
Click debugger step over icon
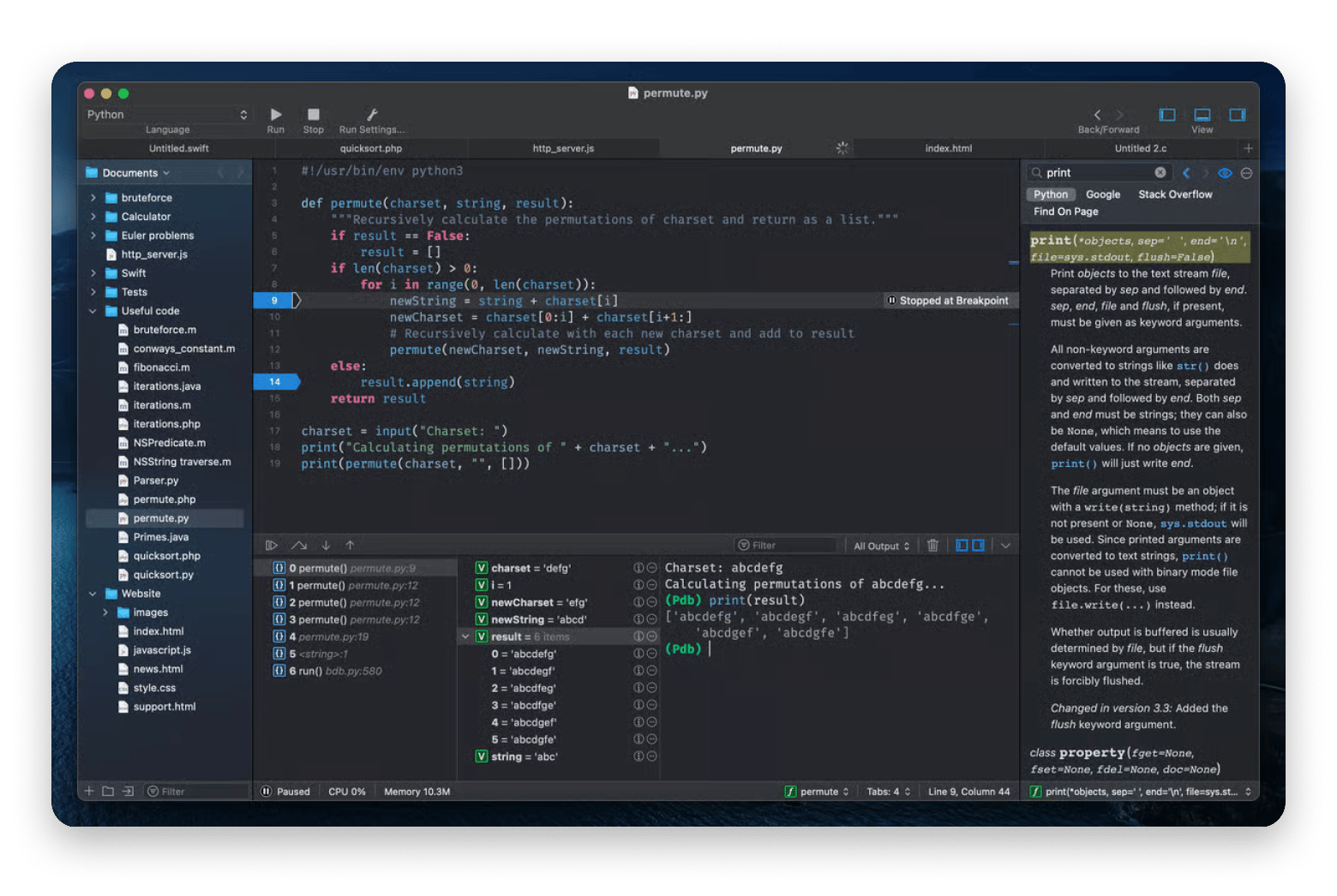(299, 545)
